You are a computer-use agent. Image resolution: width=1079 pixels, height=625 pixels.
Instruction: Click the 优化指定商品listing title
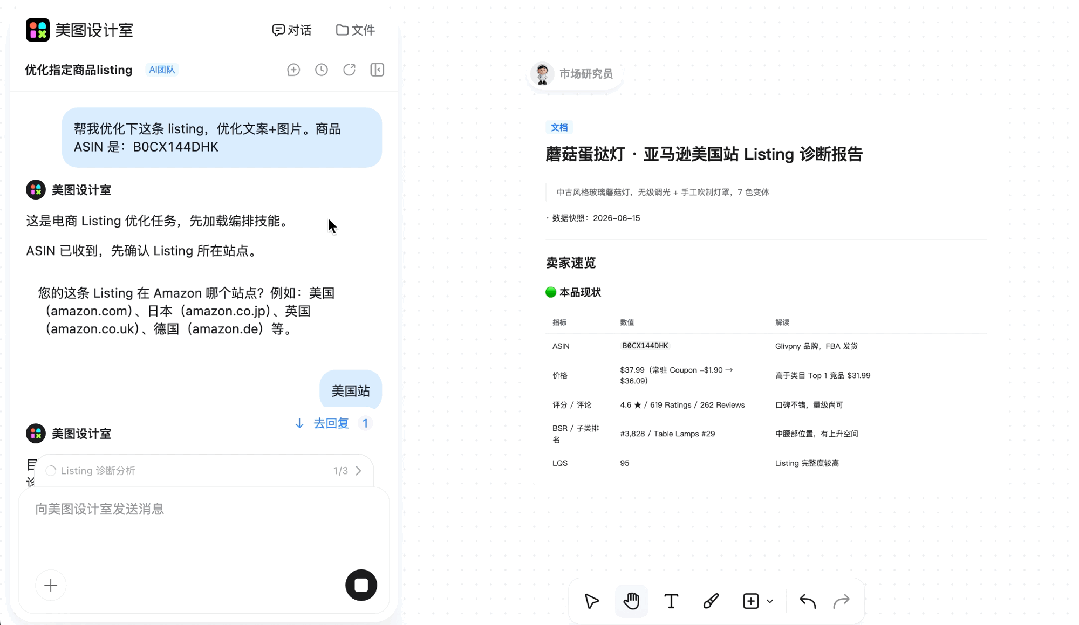(78, 70)
